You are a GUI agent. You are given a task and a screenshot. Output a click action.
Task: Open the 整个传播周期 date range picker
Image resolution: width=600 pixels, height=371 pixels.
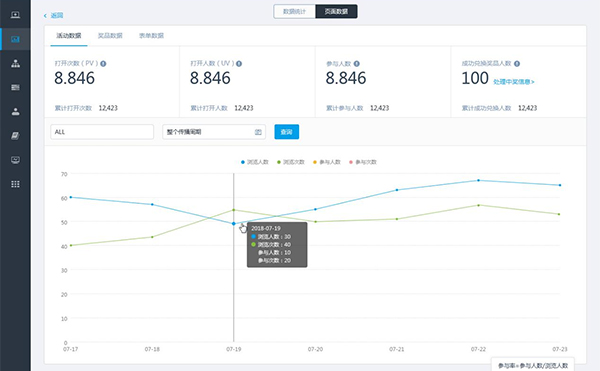click(214, 132)
